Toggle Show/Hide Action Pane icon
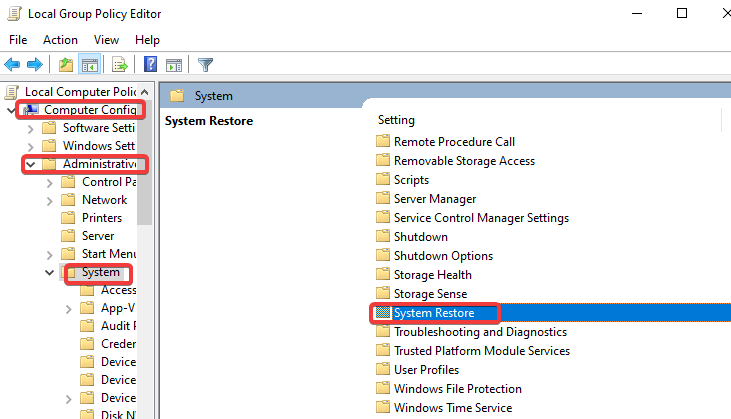Screen dimensions: 731x419 pos(174,65)
